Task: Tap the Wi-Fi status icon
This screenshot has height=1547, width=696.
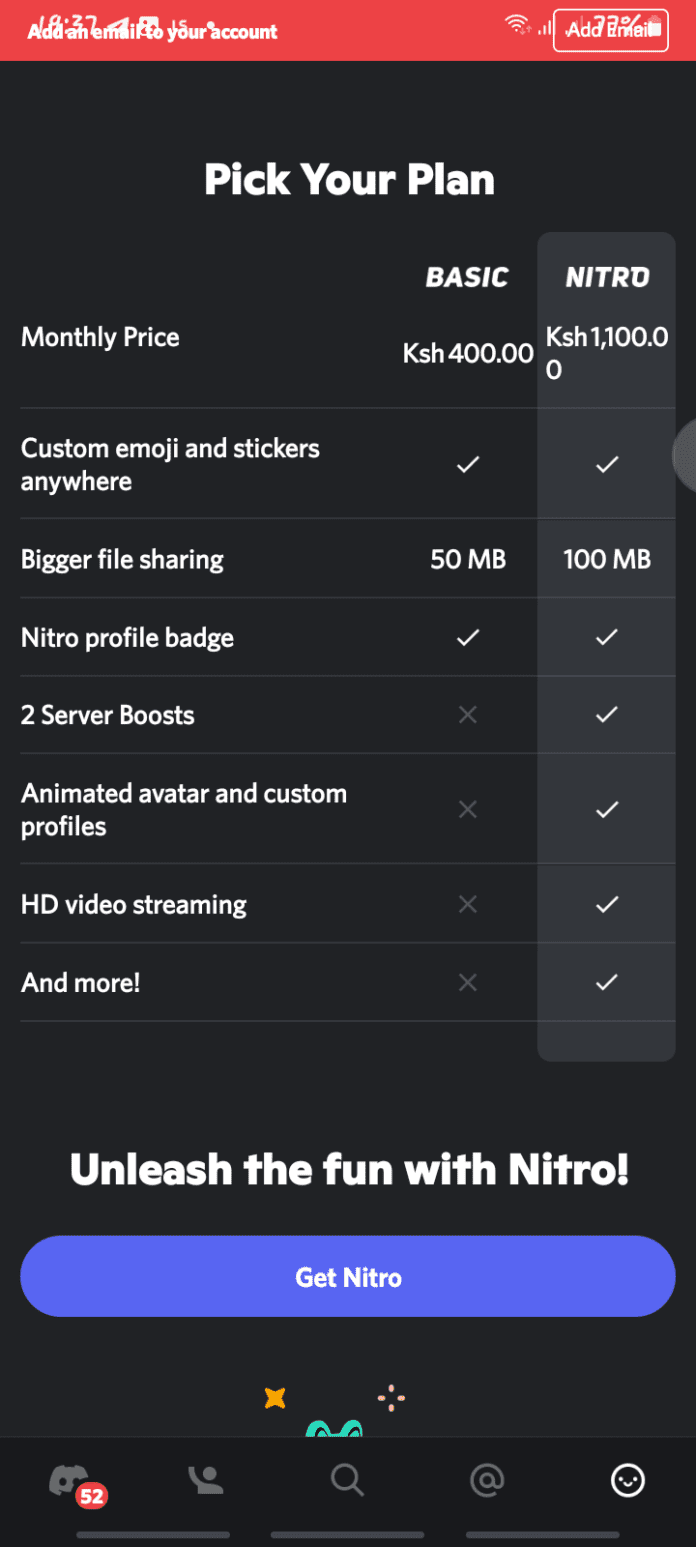Action: coord(519,24)
